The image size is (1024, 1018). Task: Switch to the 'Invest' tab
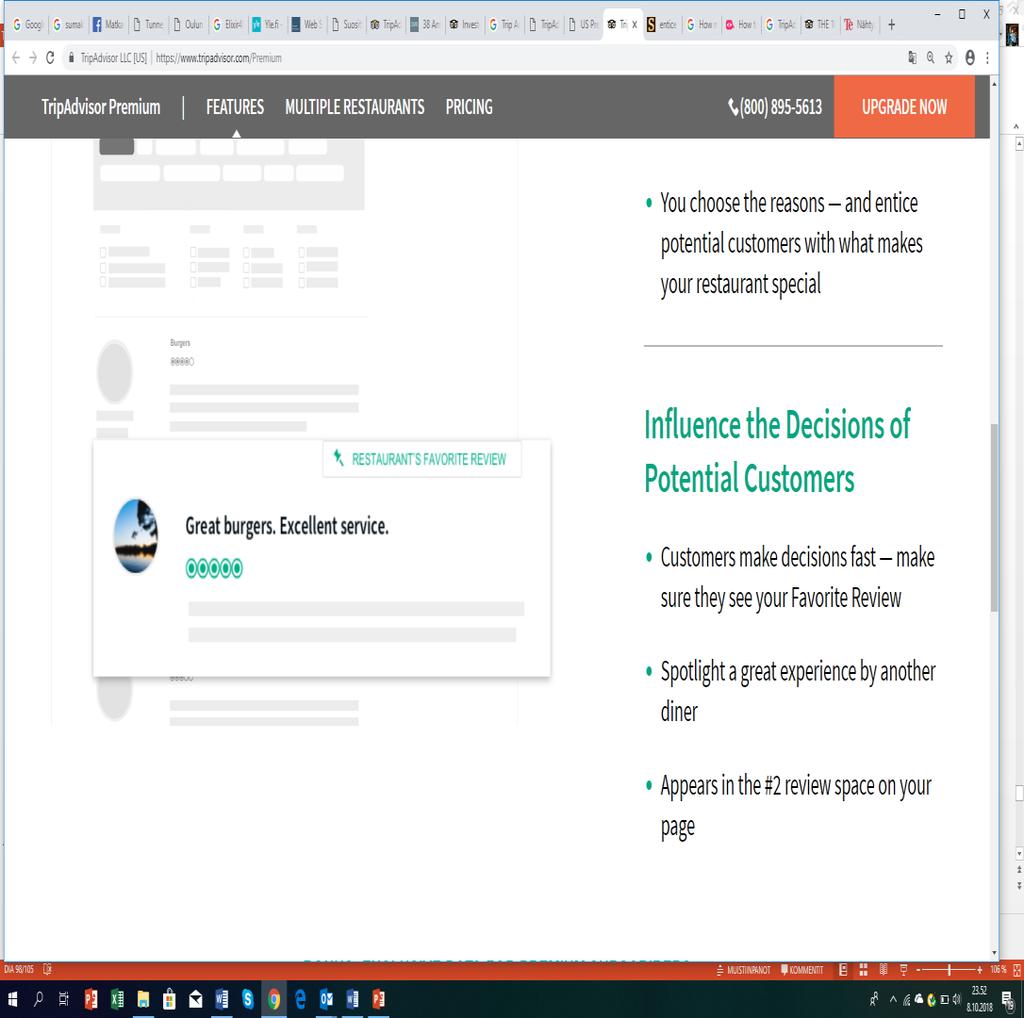tap(464, 25)
